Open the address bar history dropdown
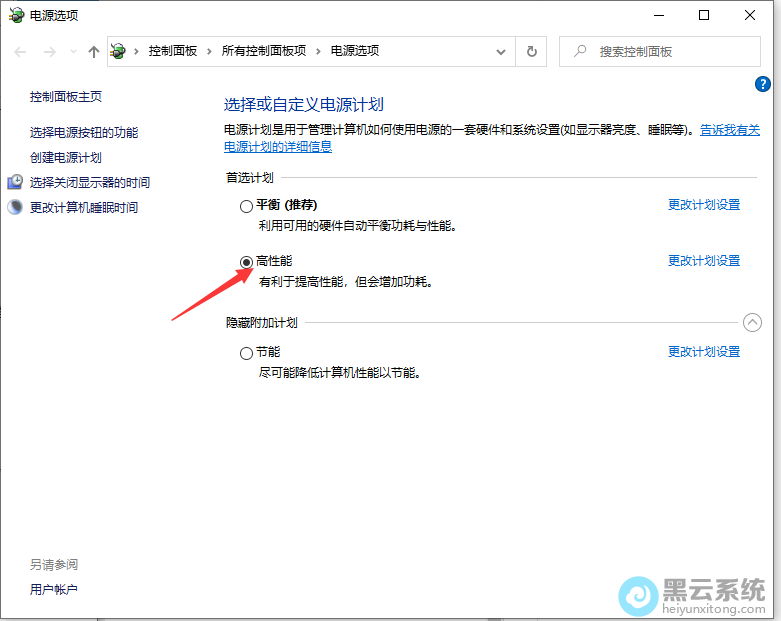This screenshot has height=621, width=781. 502,51
